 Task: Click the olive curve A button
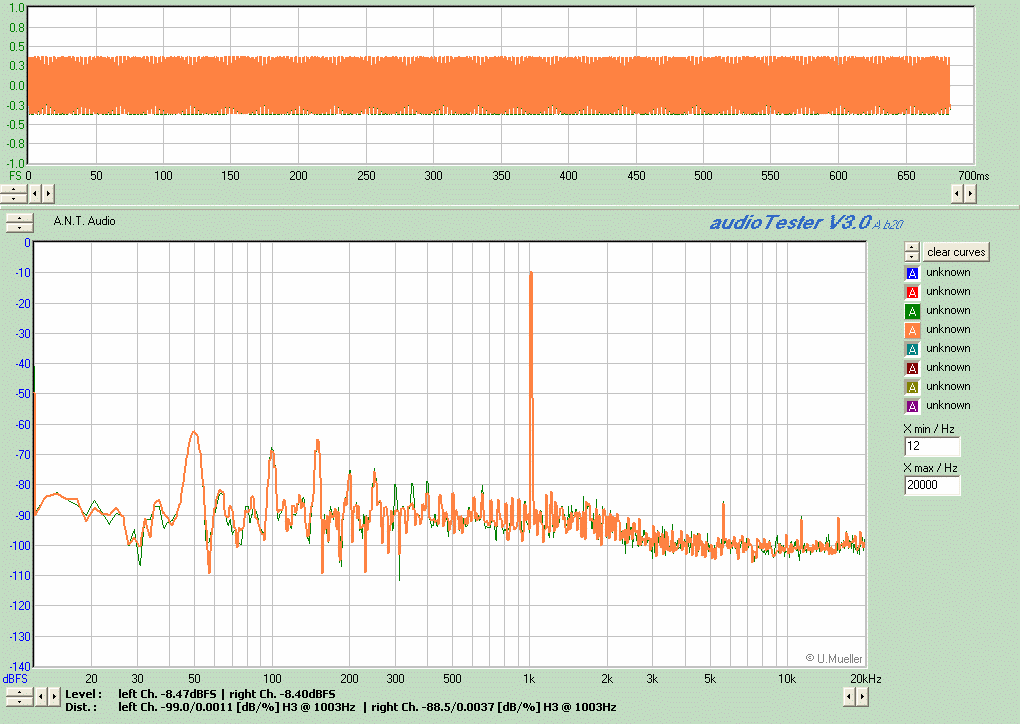pos(911,387)
